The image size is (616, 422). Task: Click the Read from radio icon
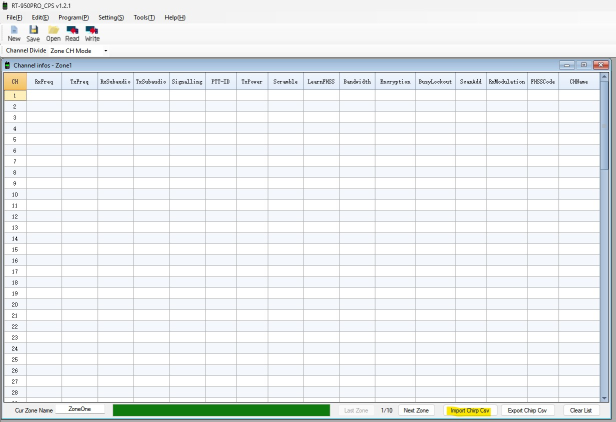tap(72, 31)
